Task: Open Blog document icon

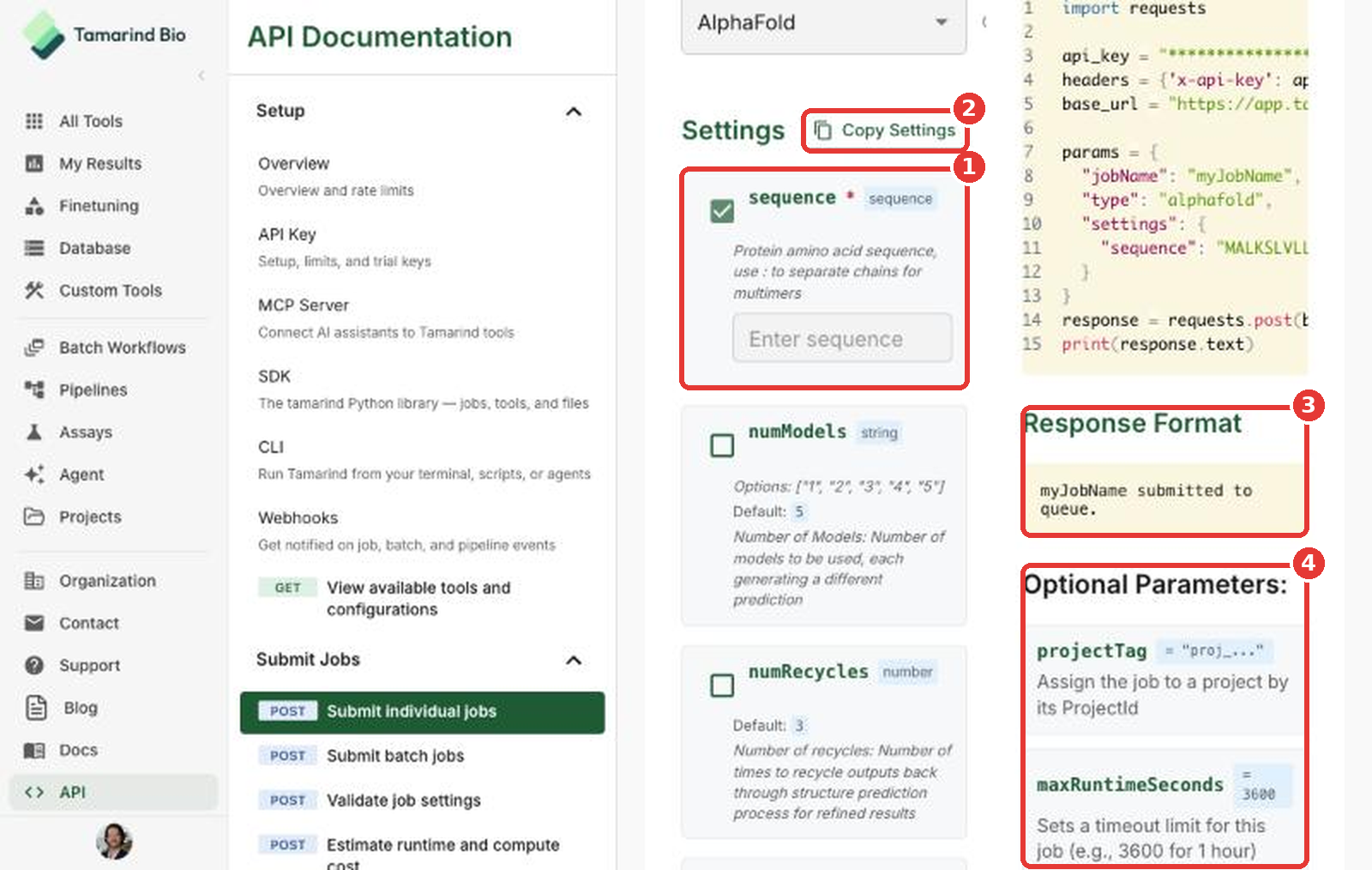Action: click(36, 708)
